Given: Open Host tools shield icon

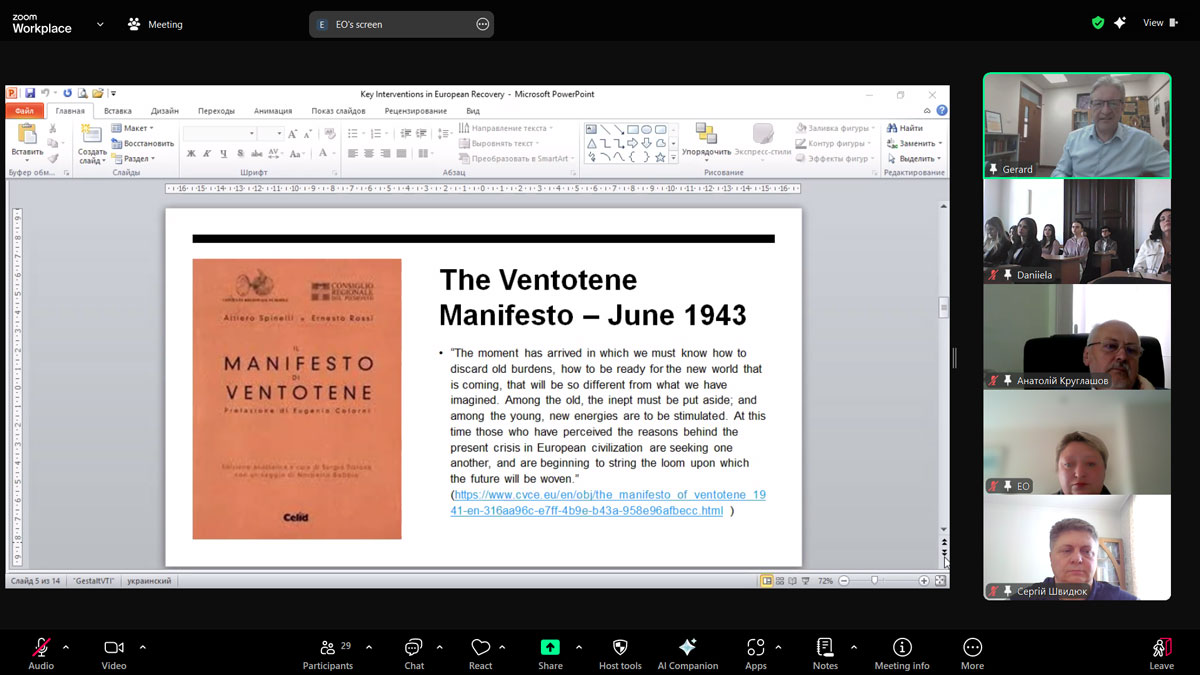Looking at the screenshot, I should click(x=620, y=648).
